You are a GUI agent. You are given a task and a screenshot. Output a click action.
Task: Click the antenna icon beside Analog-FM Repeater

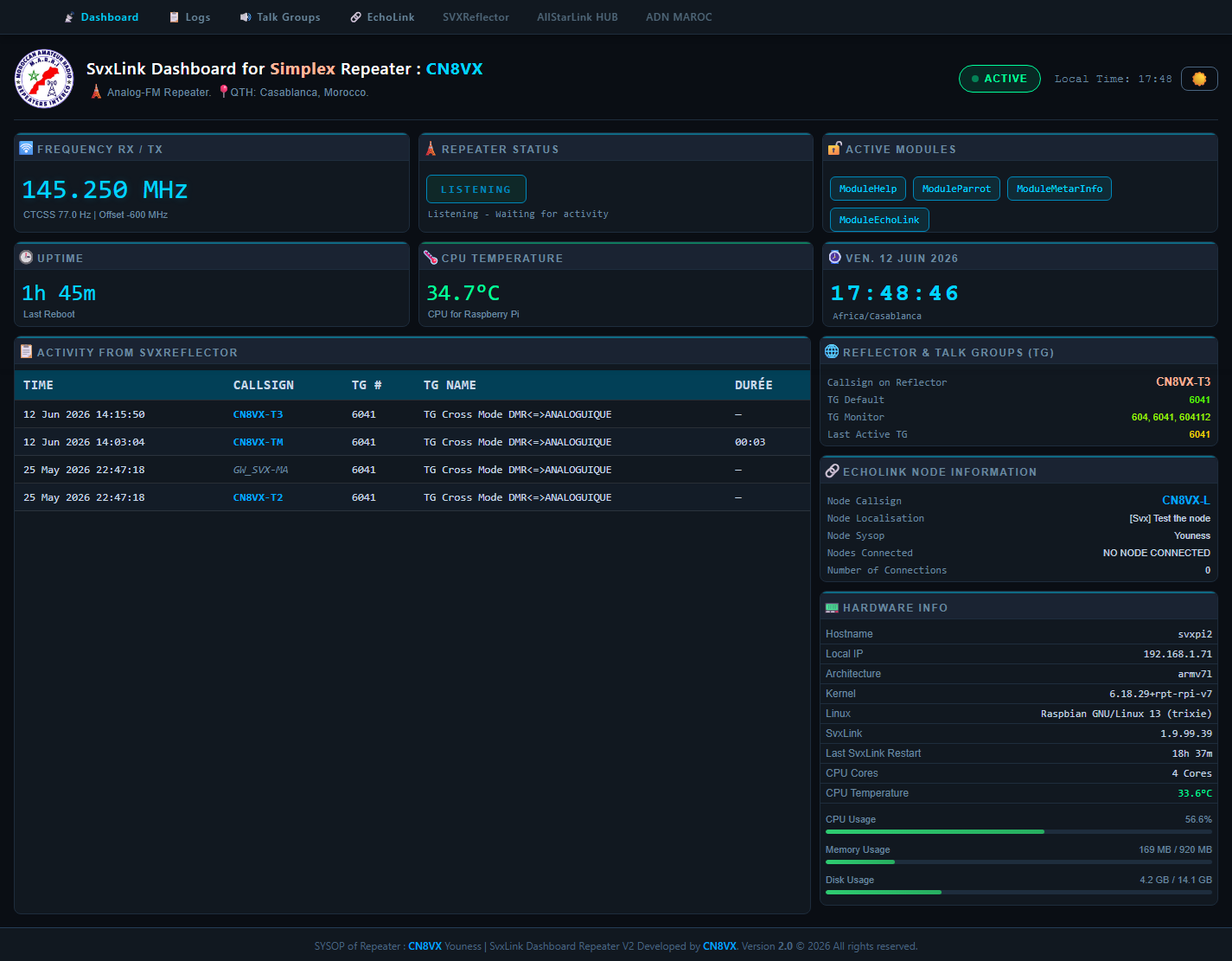97,92
